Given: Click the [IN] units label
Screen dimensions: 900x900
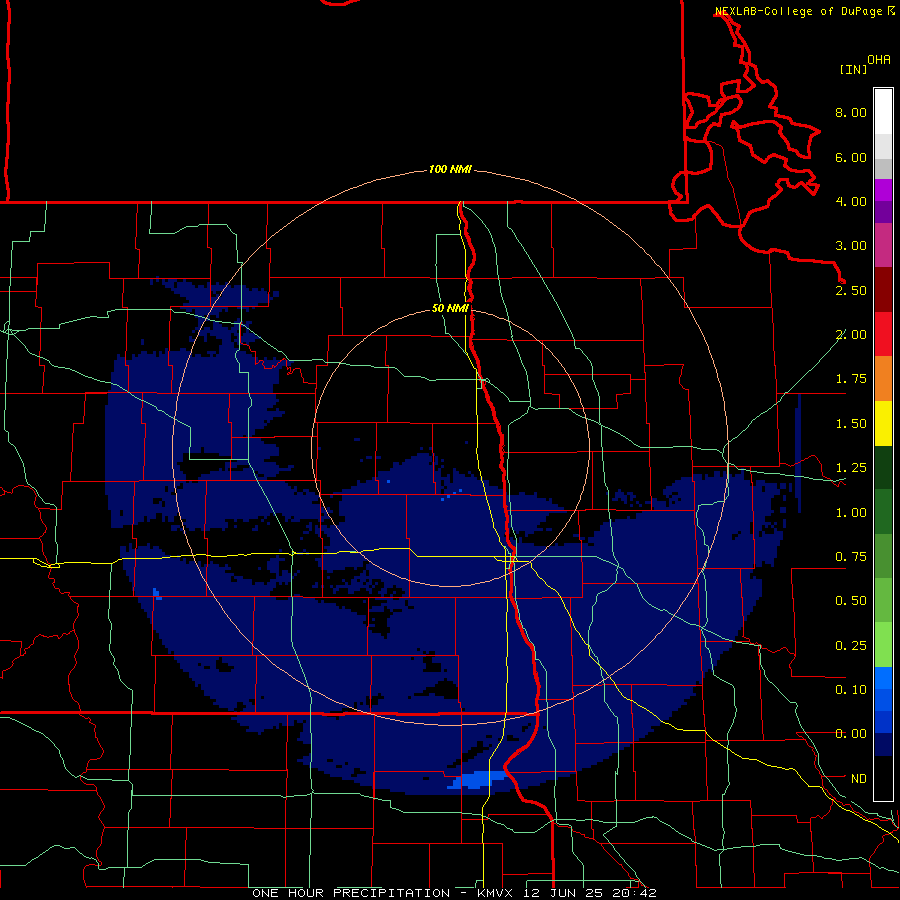Looking at the screenshot, I should (853, 69).
